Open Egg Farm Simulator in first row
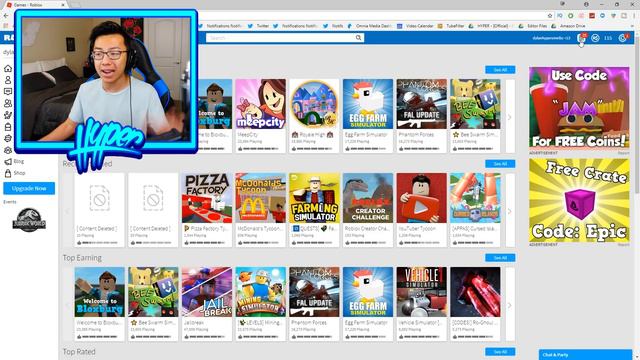 tap(368, 116)
